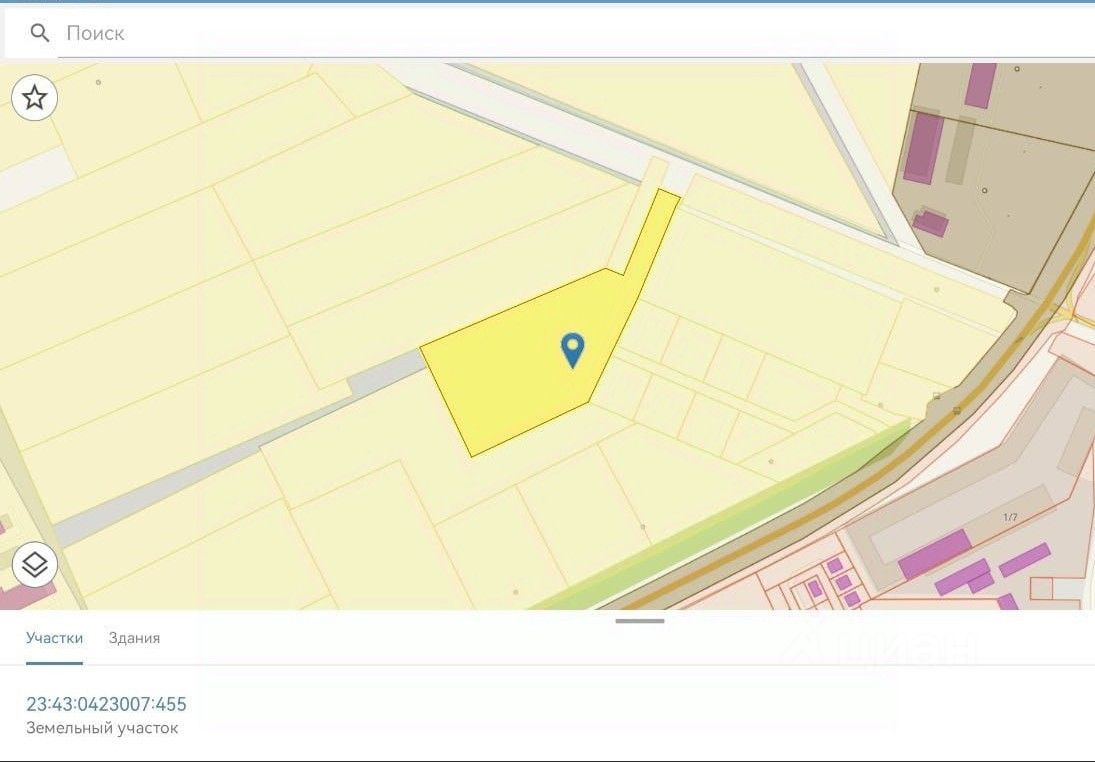Viewport: 1095px width, 763px height.
Task: Open the map layers switcher icon
Action: [34, 564]
